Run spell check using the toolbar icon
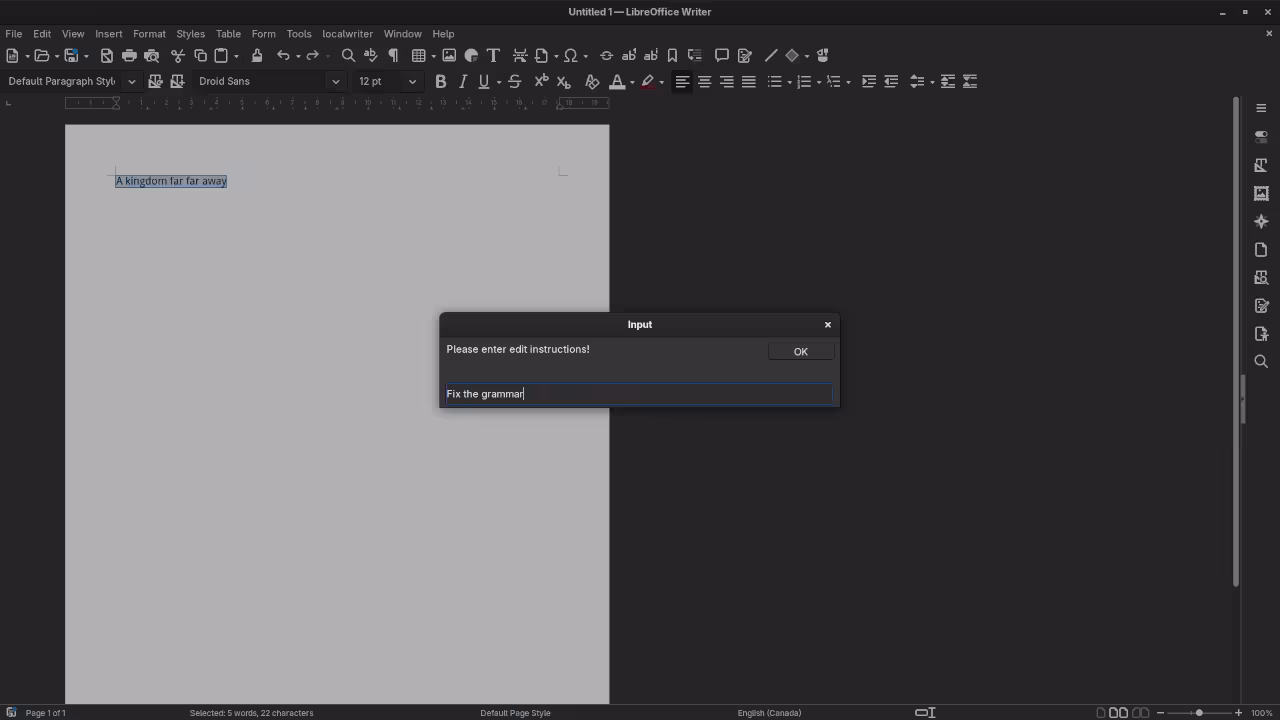The width and height of the screenshot is (1280, 720). pyautogui.click(x=371, y=55)
